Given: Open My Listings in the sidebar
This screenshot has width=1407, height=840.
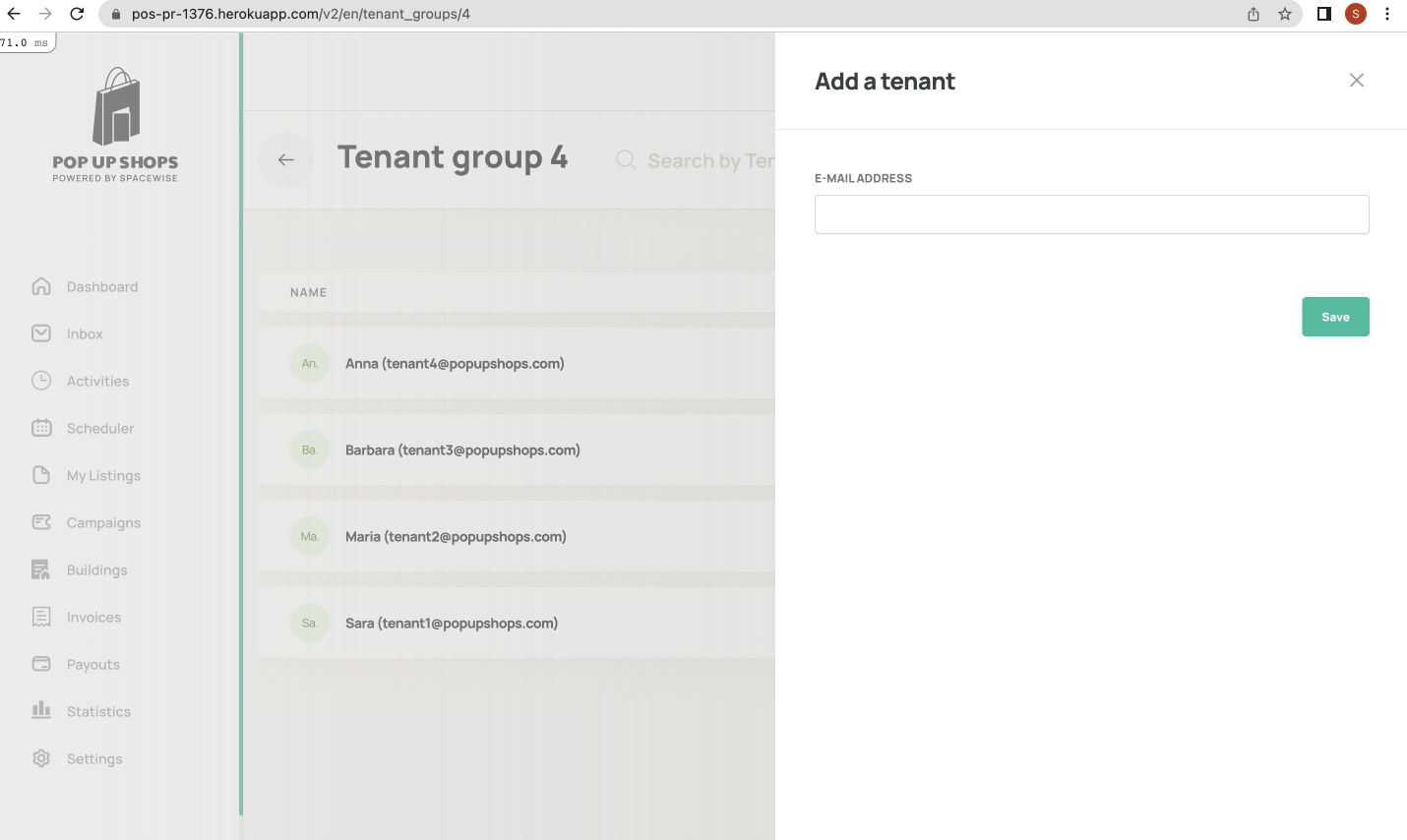Looking at the screenshot, I should coord(103,476).
